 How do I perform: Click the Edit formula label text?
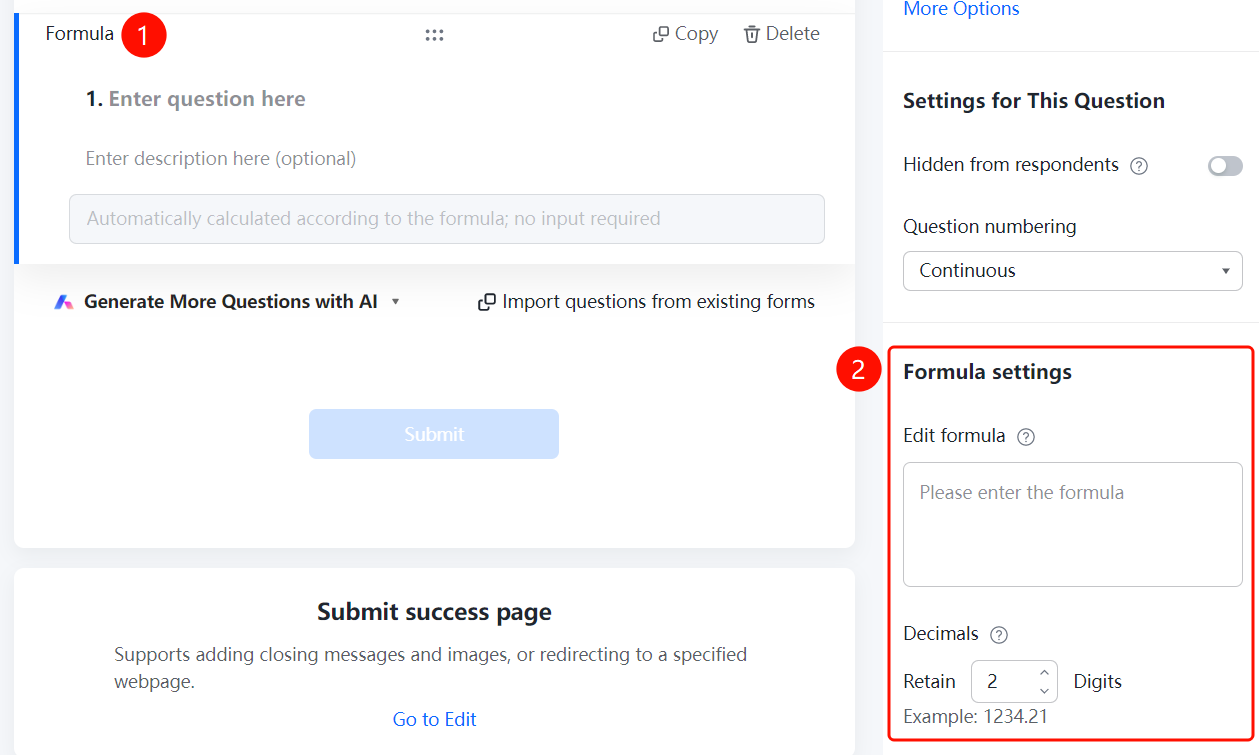pos(954,436)
